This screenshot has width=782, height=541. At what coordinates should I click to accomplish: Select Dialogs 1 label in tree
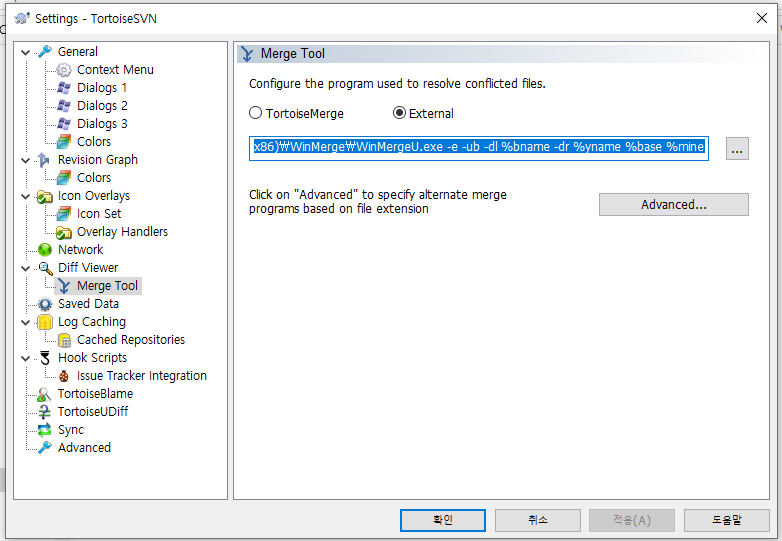coord(102,88)
